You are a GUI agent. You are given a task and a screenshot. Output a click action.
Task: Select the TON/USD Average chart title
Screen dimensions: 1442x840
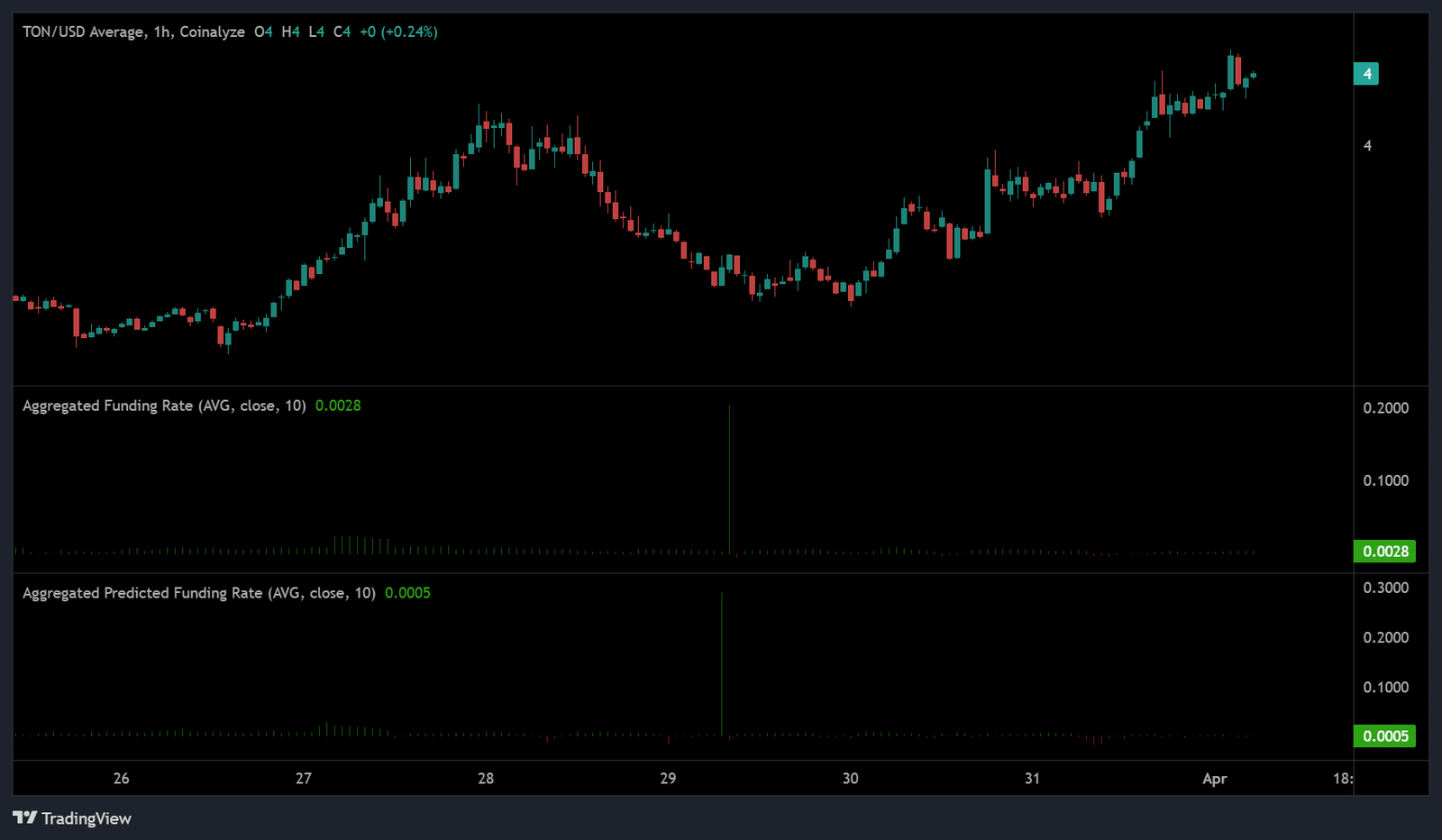[83, 32]
